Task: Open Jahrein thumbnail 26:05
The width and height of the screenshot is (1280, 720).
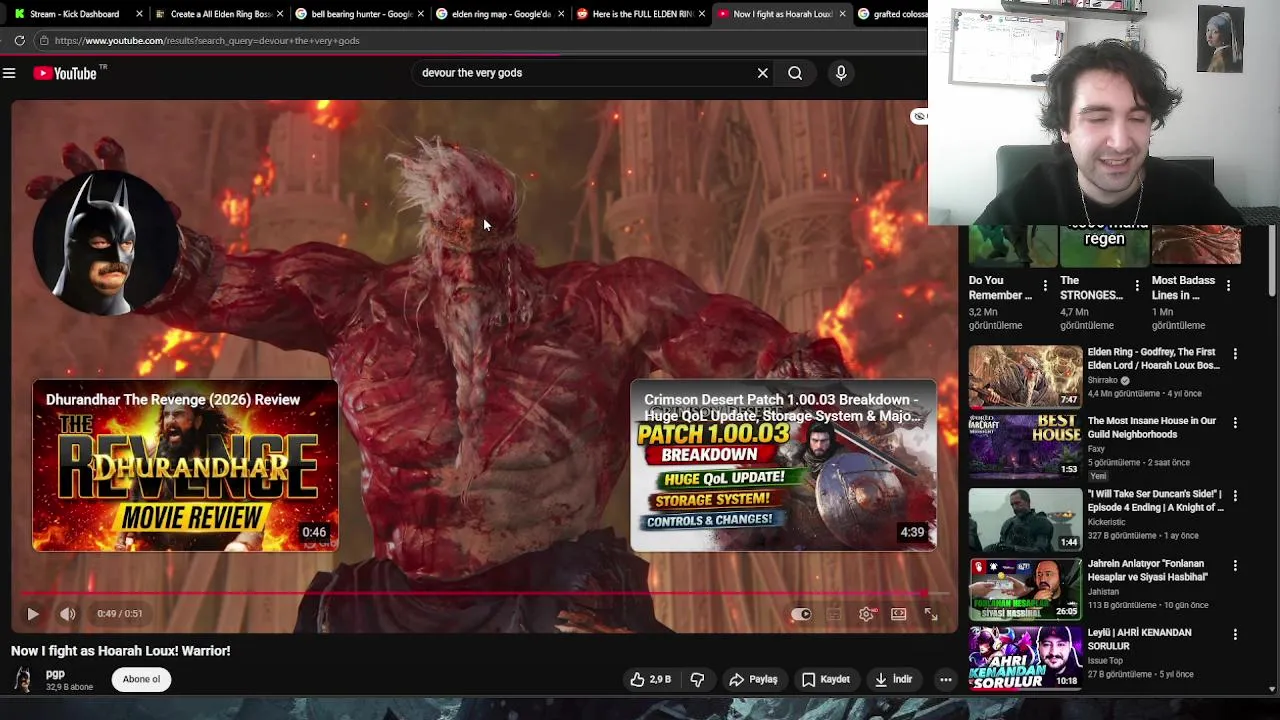Action: pyautogui.click(x=1025, y=589)
